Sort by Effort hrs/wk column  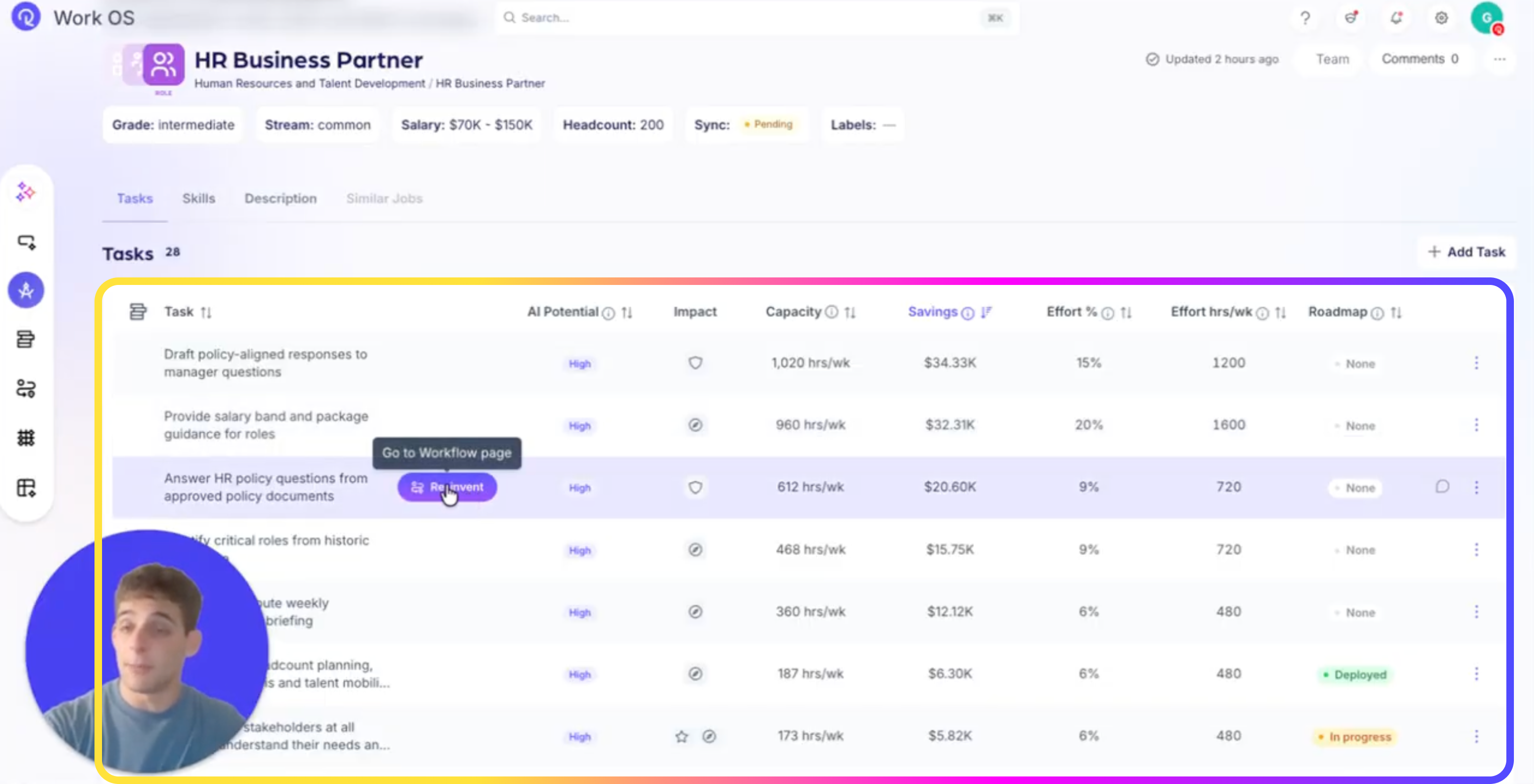point(1281,313)
